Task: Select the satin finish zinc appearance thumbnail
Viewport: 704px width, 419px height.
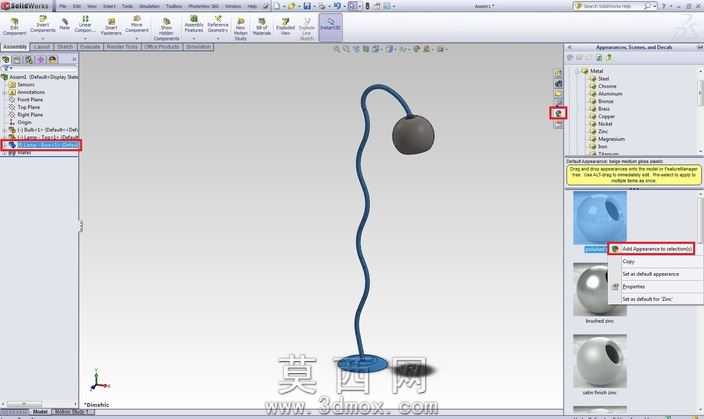Action: [x=599, y=361]
